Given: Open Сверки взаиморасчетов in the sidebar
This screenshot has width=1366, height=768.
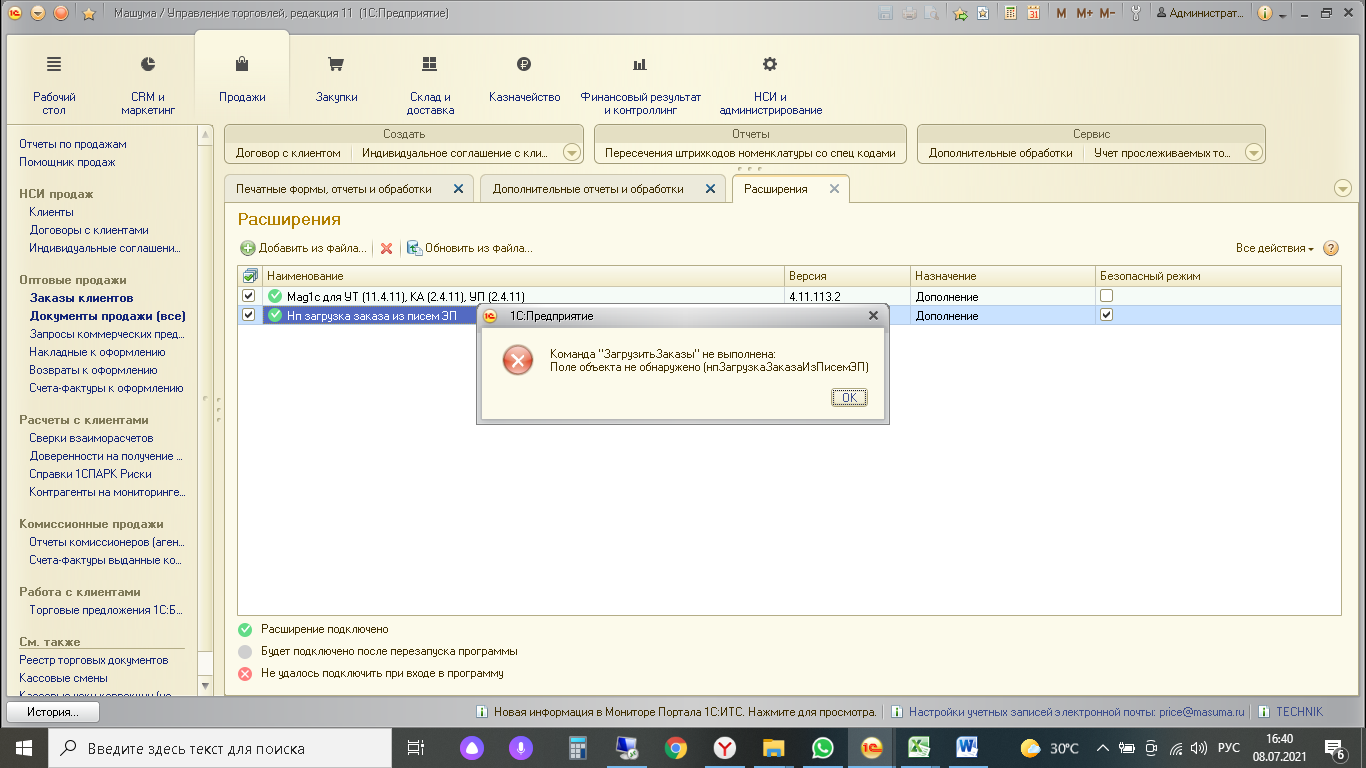Looking at the screenshot, I should click(x=91, y=438).
